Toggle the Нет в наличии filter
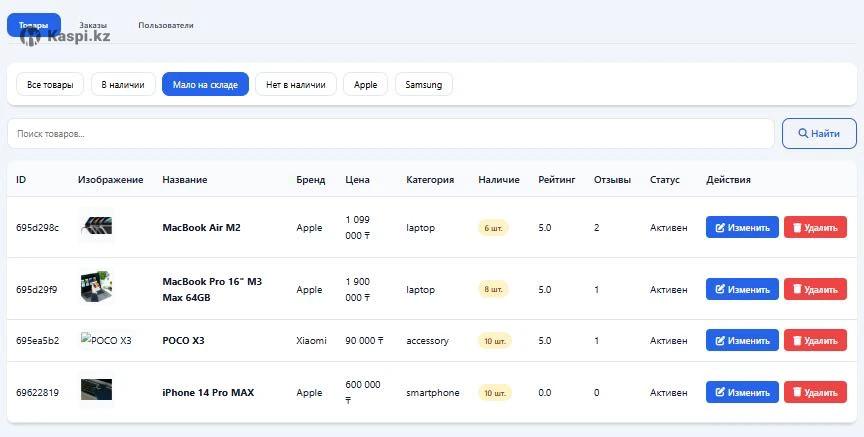The height and width of the screenshot is (437, 864). point(295,85)
